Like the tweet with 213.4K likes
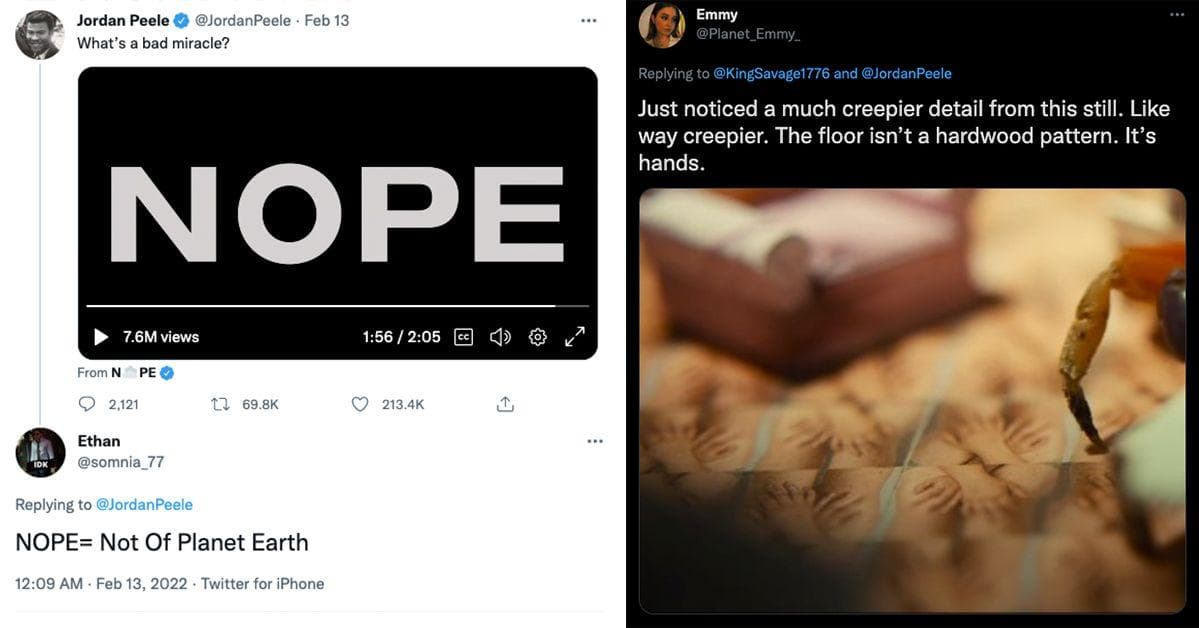 tap(359, 404)
